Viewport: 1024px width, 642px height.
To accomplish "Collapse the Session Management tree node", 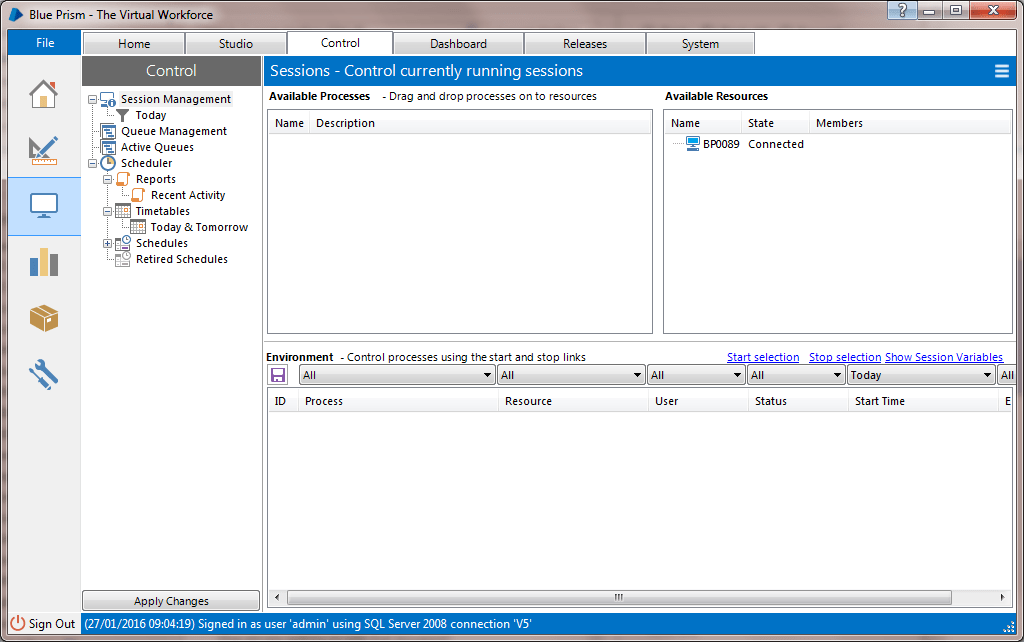I will pyautogui.click(x=93, y=99).
